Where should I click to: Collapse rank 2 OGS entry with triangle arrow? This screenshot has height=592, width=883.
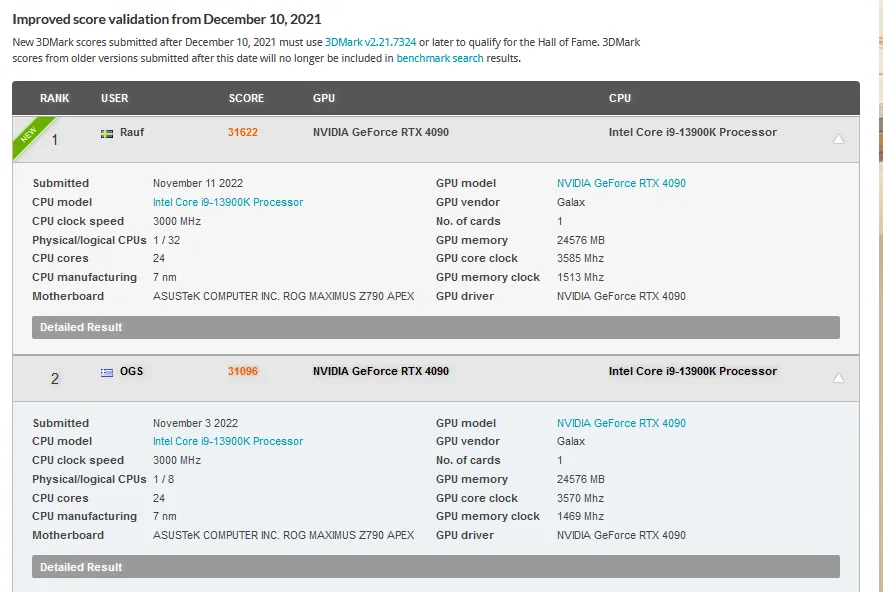pos(839,378)
